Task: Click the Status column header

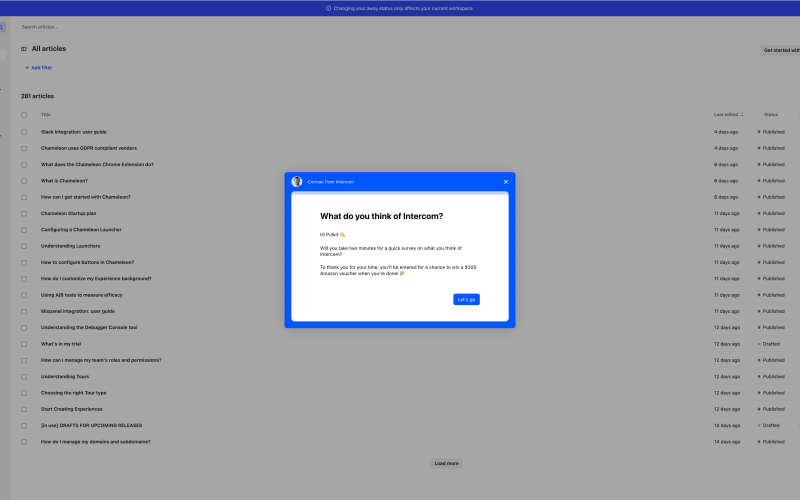Action: [x=771, y=115]
